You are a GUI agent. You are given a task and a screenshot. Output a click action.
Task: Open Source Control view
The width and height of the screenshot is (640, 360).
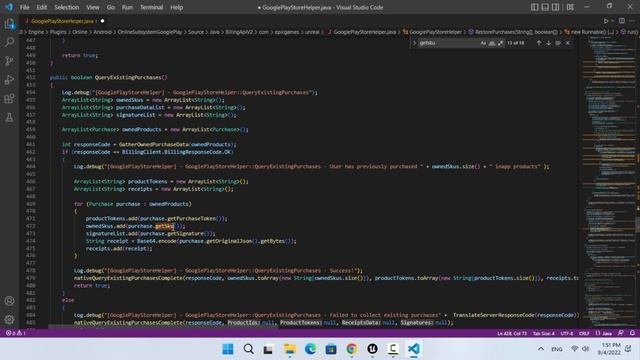pyautogui.click(x=9, y=61)
